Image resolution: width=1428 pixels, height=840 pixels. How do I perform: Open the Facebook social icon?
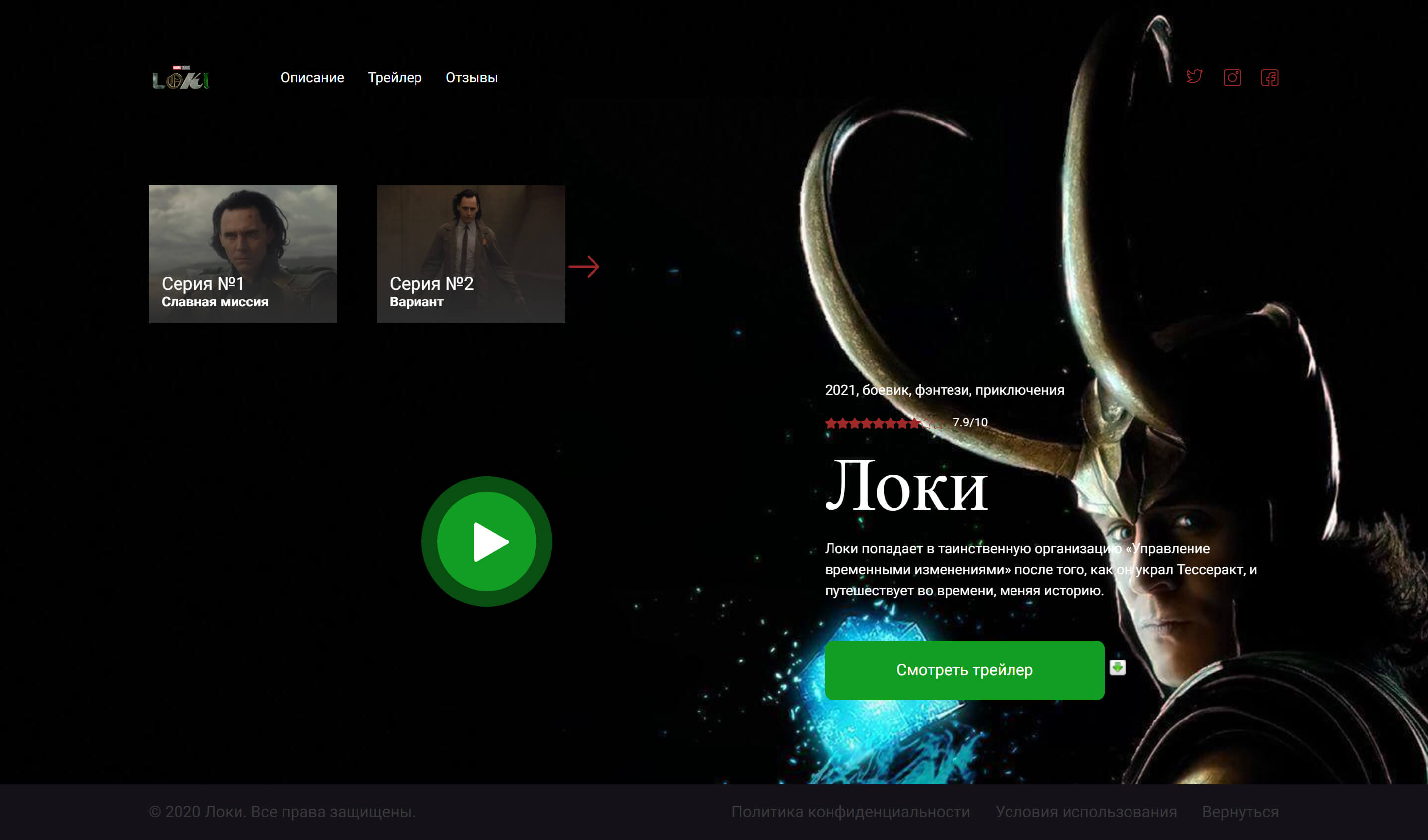tap(1269, 78)
